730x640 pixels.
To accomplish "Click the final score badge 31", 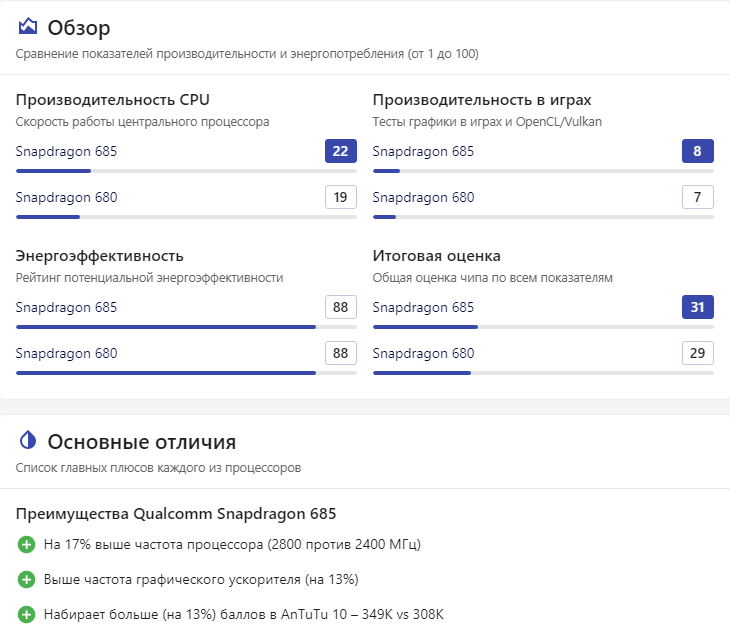I will point(698,307).
